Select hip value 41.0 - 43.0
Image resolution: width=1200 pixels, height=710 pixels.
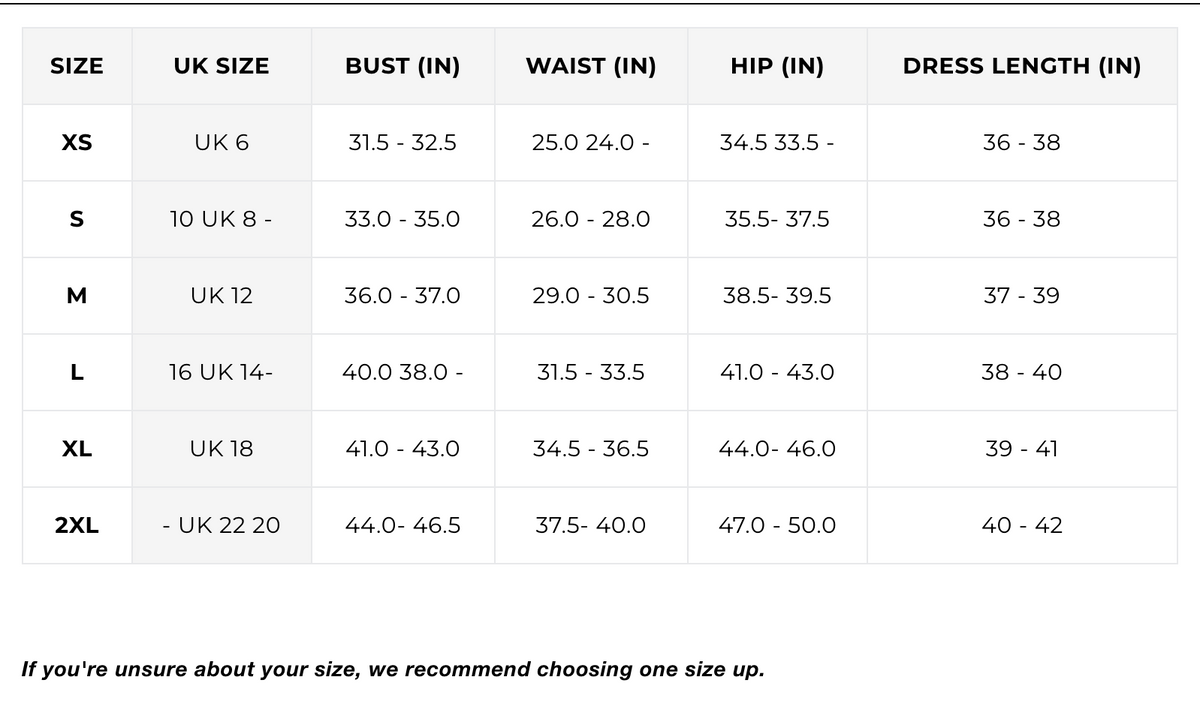tap(777, 372)
